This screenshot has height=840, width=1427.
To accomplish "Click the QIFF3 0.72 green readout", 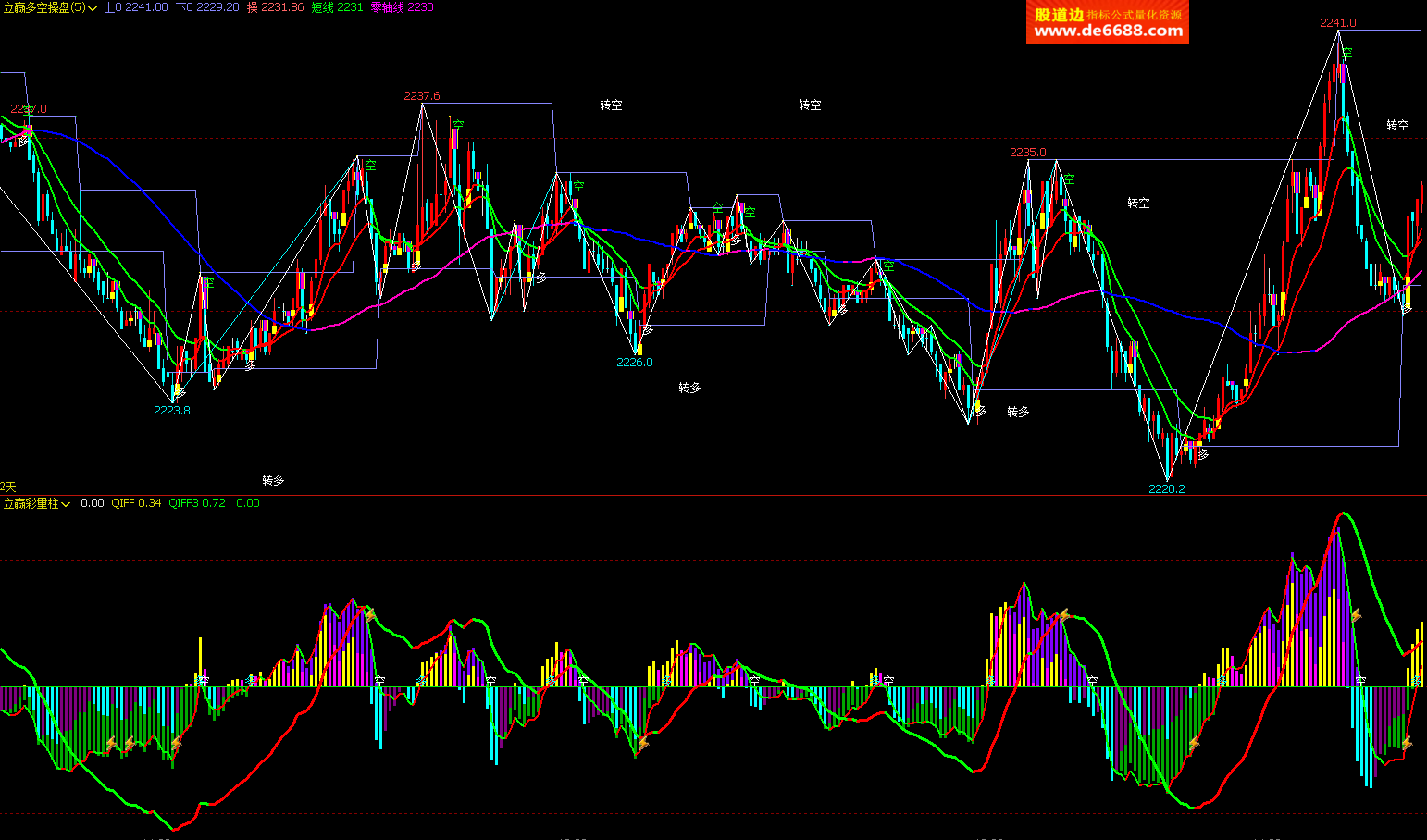I will 197,503.
